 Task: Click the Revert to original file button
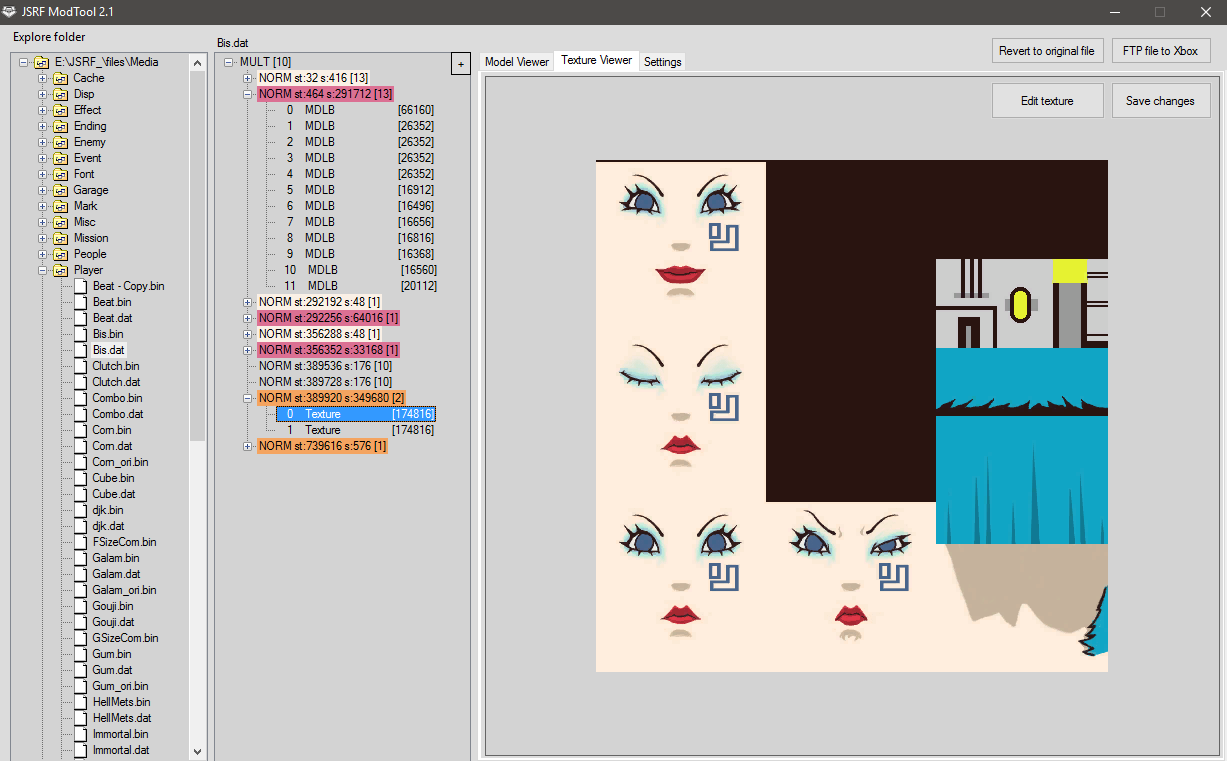pyautogui.click(x=1047, y=50)
